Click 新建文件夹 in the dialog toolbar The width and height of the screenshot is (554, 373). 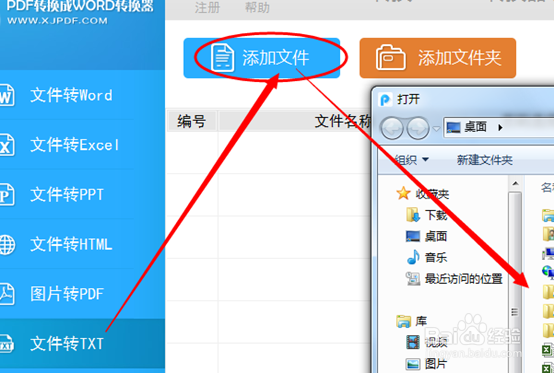[x=484, y=160]
